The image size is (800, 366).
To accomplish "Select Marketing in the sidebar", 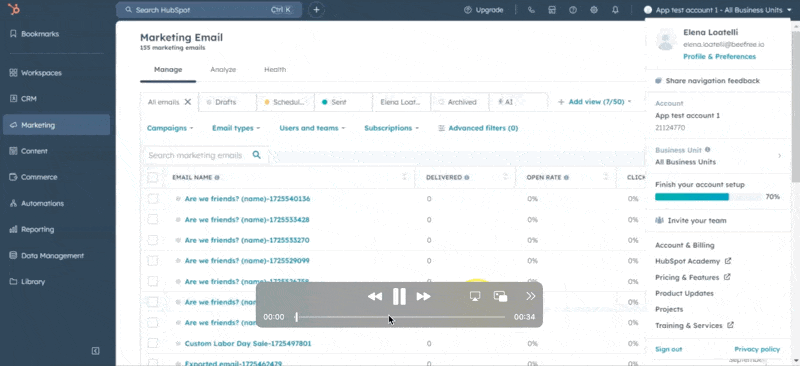I will pyautogui.click(x=56, y=125).
